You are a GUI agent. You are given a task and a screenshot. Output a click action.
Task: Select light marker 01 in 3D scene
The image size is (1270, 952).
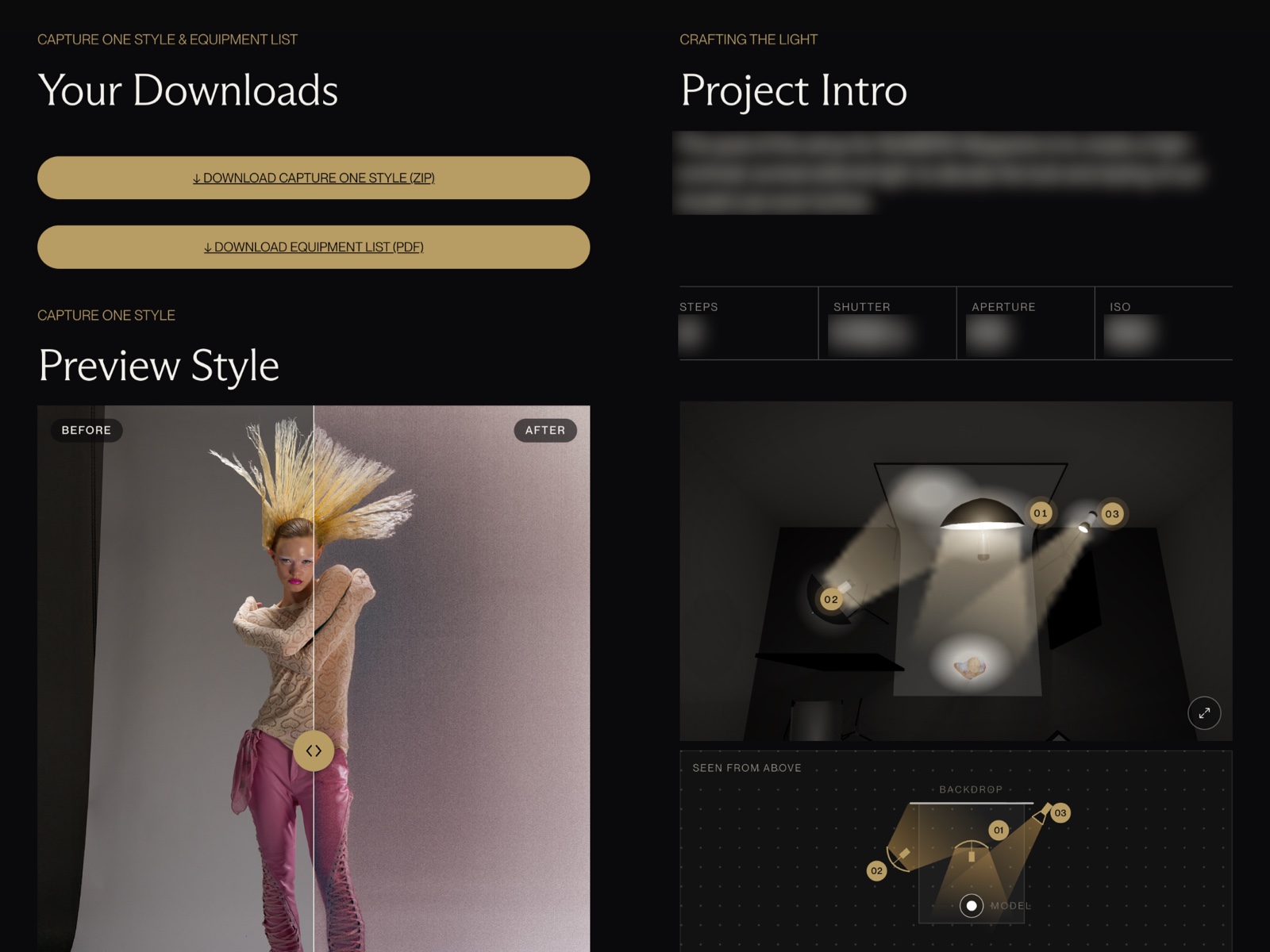pyautogui.click(x=1040, y=513)
